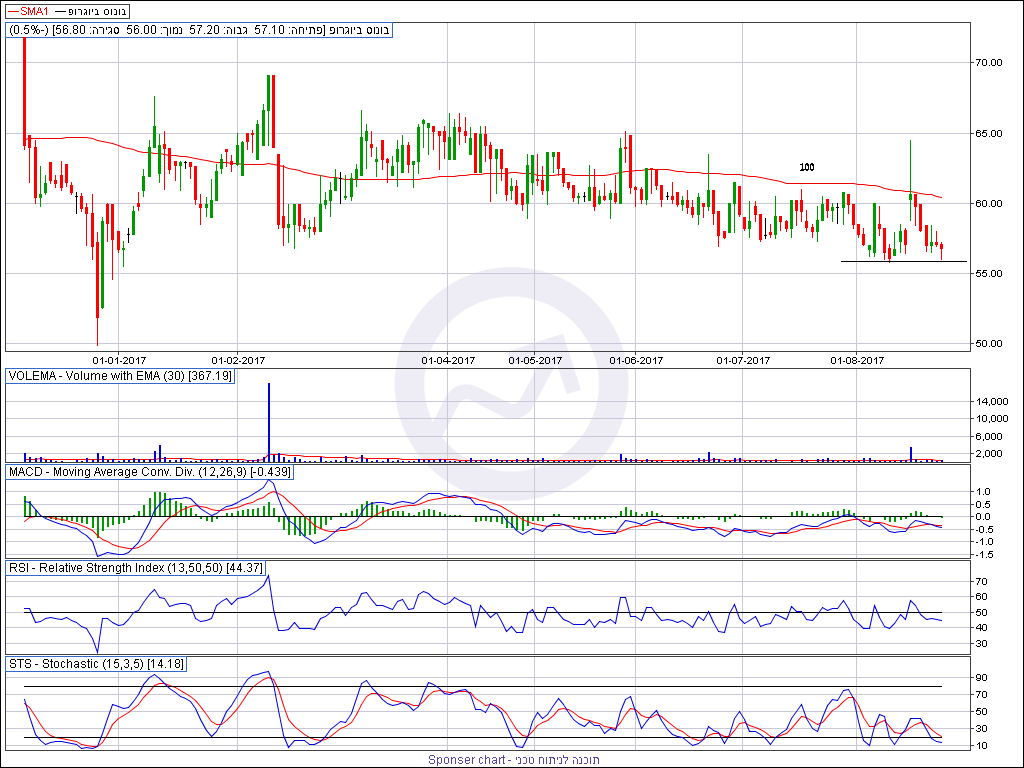Click the 01-06-2017 date marker
Image resolution: width=1024 pixels, height=768 pixels.
coord(636,359)
